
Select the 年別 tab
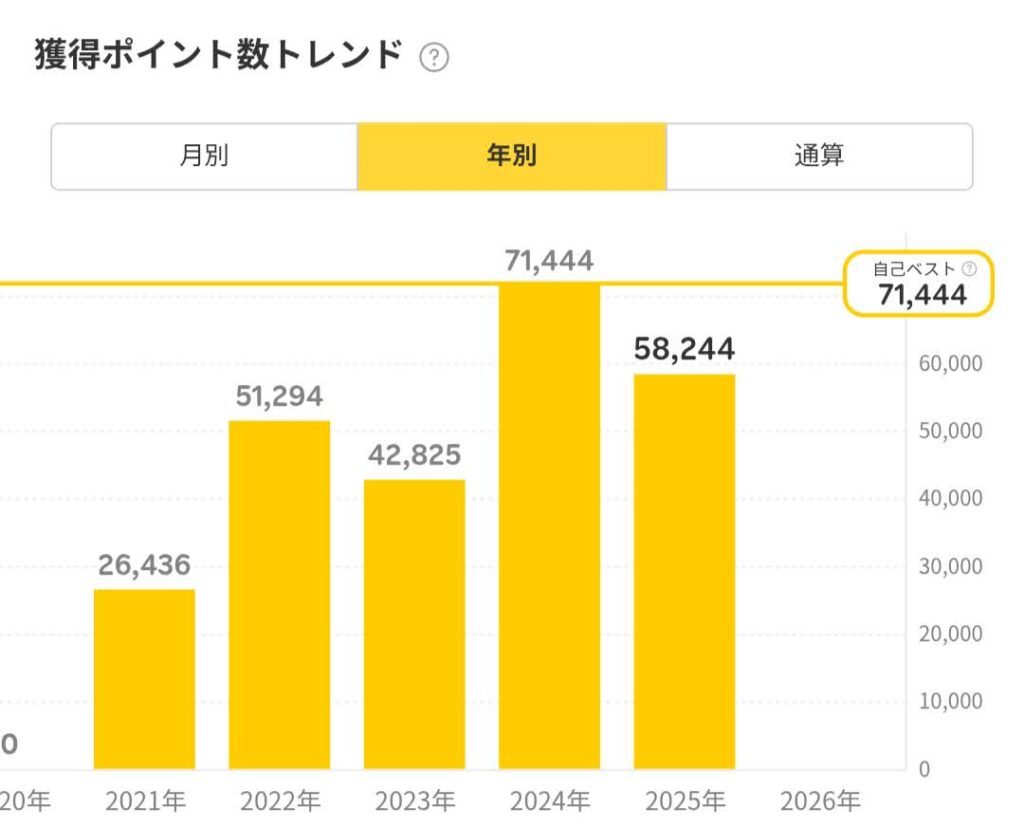pyautogui.click(x=511, y=156)
